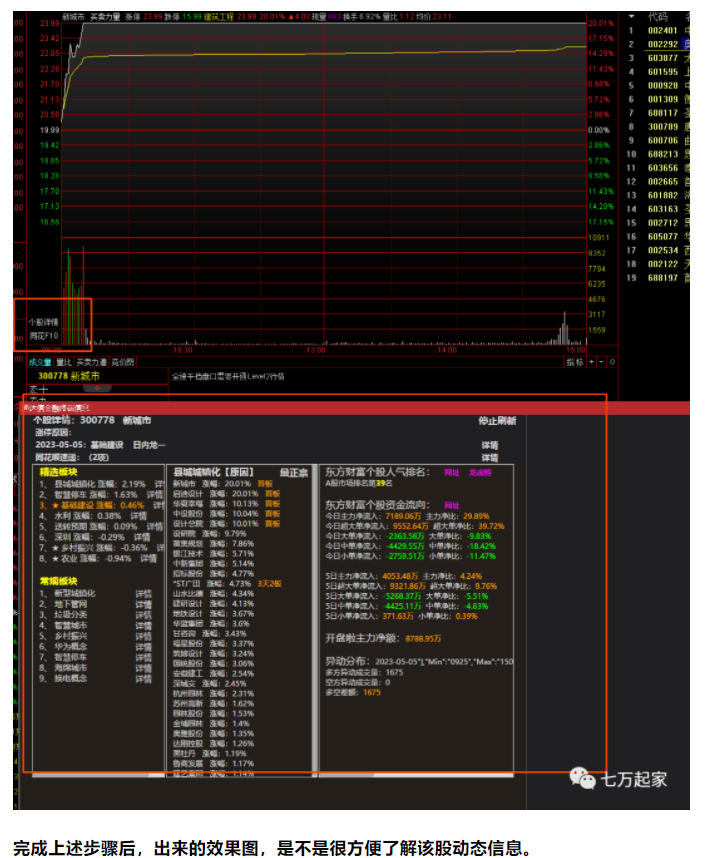Click the 13:00 marker on the time axis
The width and height of the screenshot is (705, 858).
316,350
